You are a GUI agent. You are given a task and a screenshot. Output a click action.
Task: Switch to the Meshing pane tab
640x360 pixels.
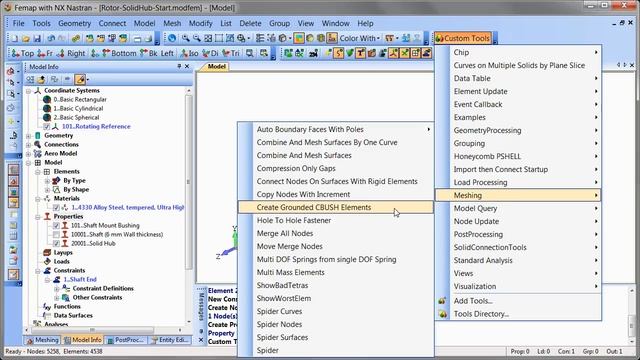pos(42,340)
